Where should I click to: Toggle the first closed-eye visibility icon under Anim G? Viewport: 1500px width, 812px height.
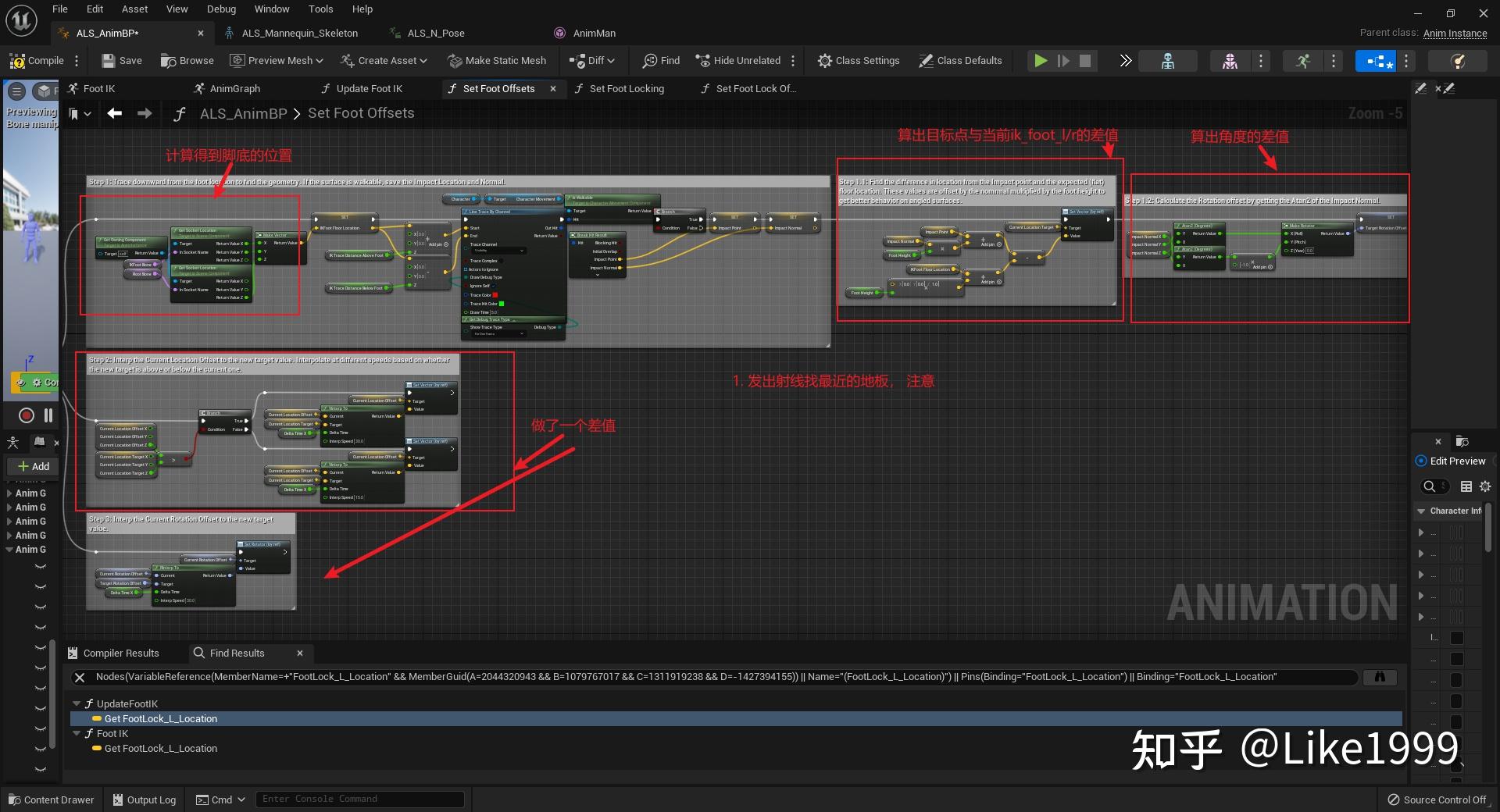41,567
